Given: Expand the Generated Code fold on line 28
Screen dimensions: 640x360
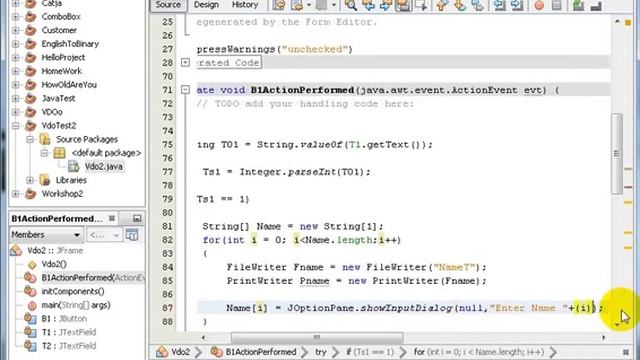Looking at the screenshot, I should (185, 62).
